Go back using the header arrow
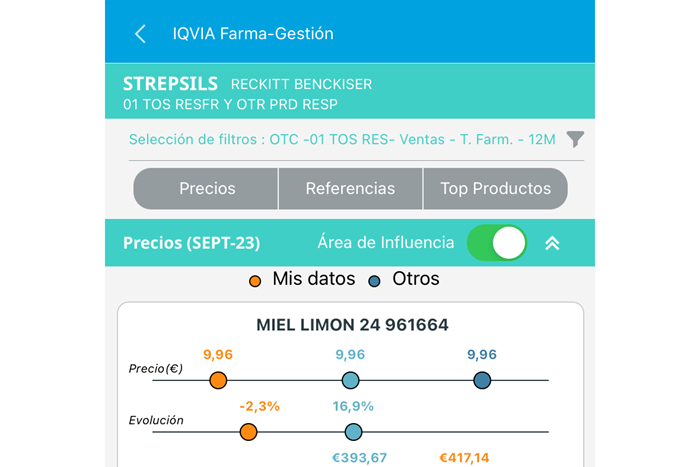Screen dimensions: 700x467 tap(140, 34)
